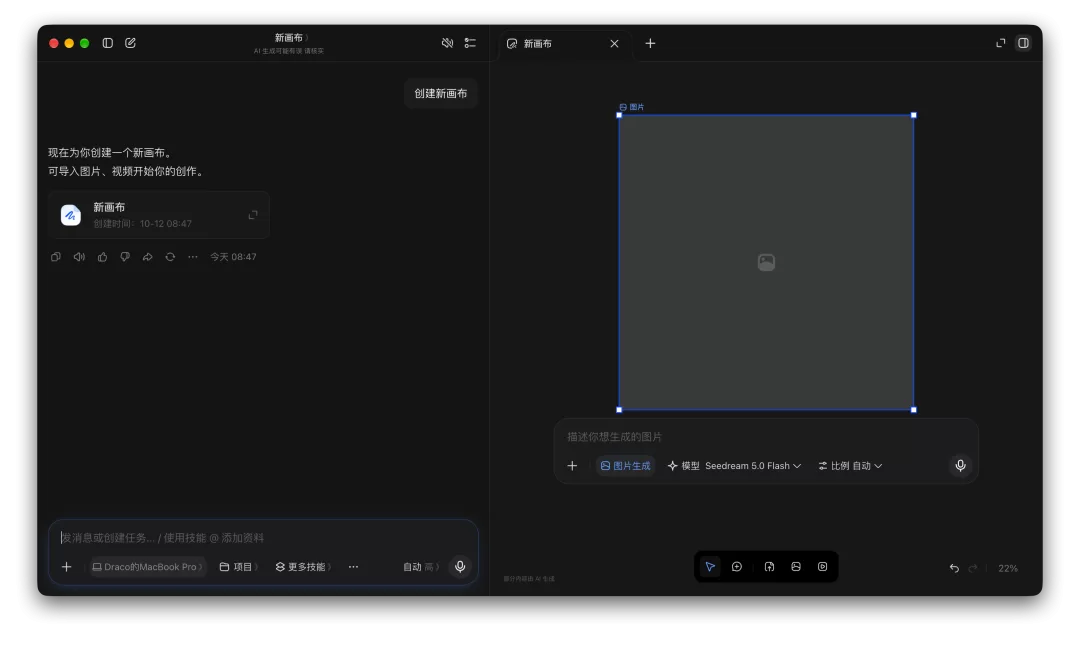Click the muted speaker icon in chat header
This screenshot has height=646, width=1080.
[447, 43]
